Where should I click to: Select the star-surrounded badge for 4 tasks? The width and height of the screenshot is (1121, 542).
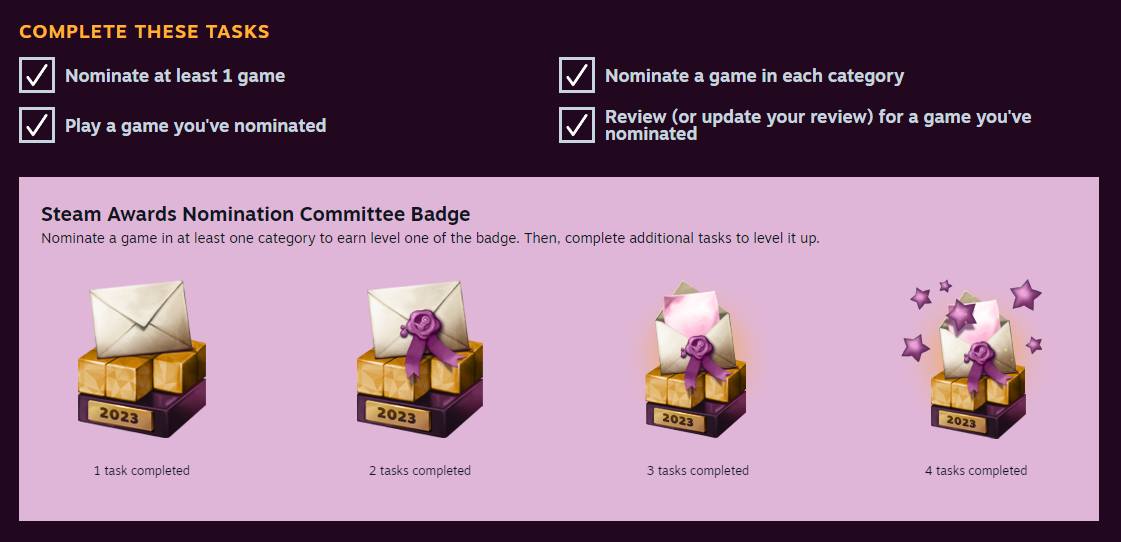tap(976, 360)
